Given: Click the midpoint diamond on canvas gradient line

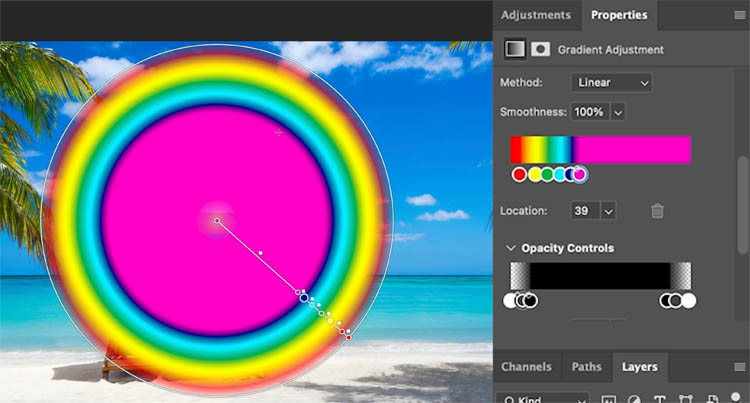Looking at the screenshot, I should click(260, 253).
